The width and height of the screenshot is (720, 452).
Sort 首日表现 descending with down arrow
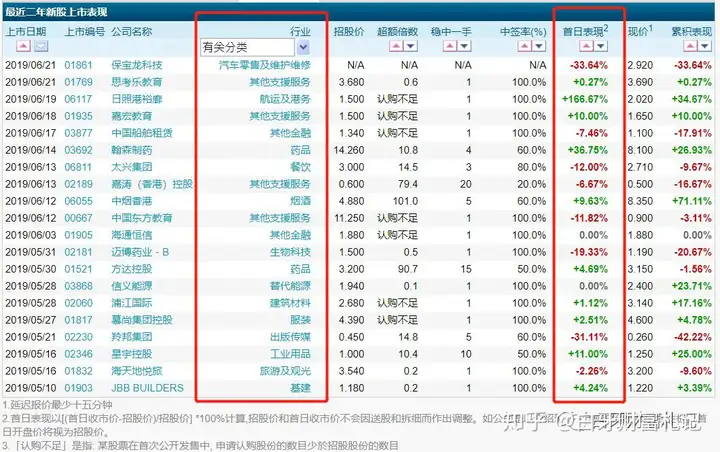point(601,46)
